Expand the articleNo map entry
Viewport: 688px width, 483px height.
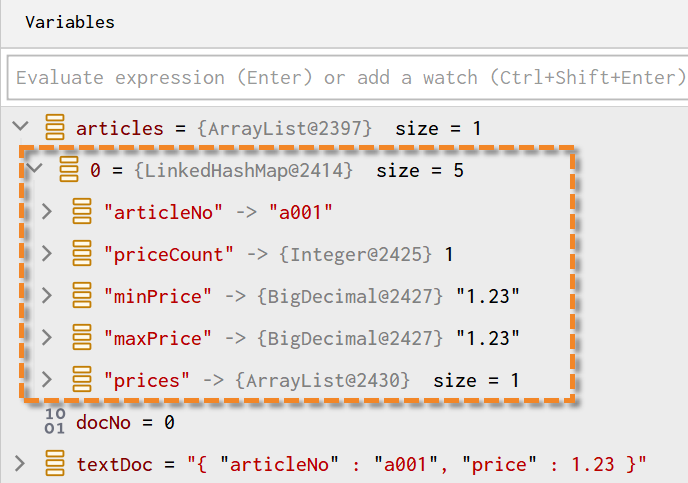47,211
